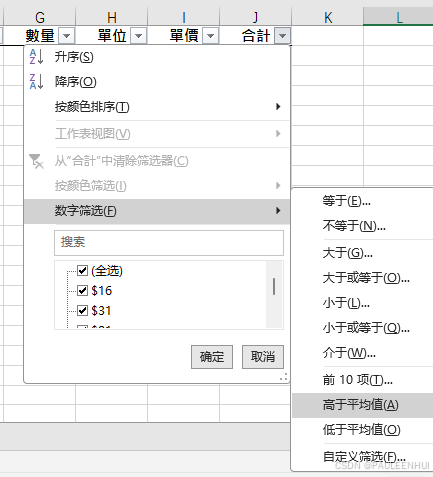433x477 pixels.
Task: Open 按颜色排序(T) submenu
Action: (157, 107)
